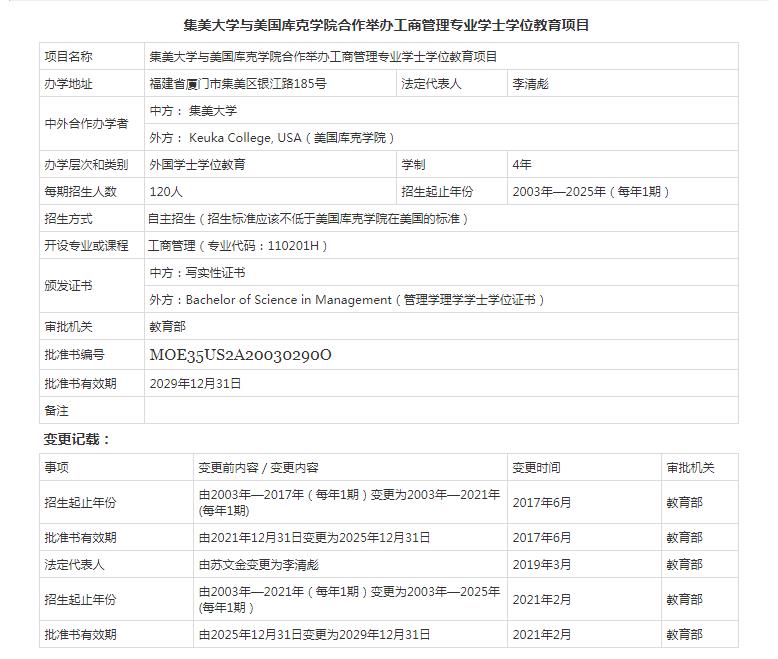
Task: Click the 审批机关 label in the top table
Action: click(x=68, y=327)
